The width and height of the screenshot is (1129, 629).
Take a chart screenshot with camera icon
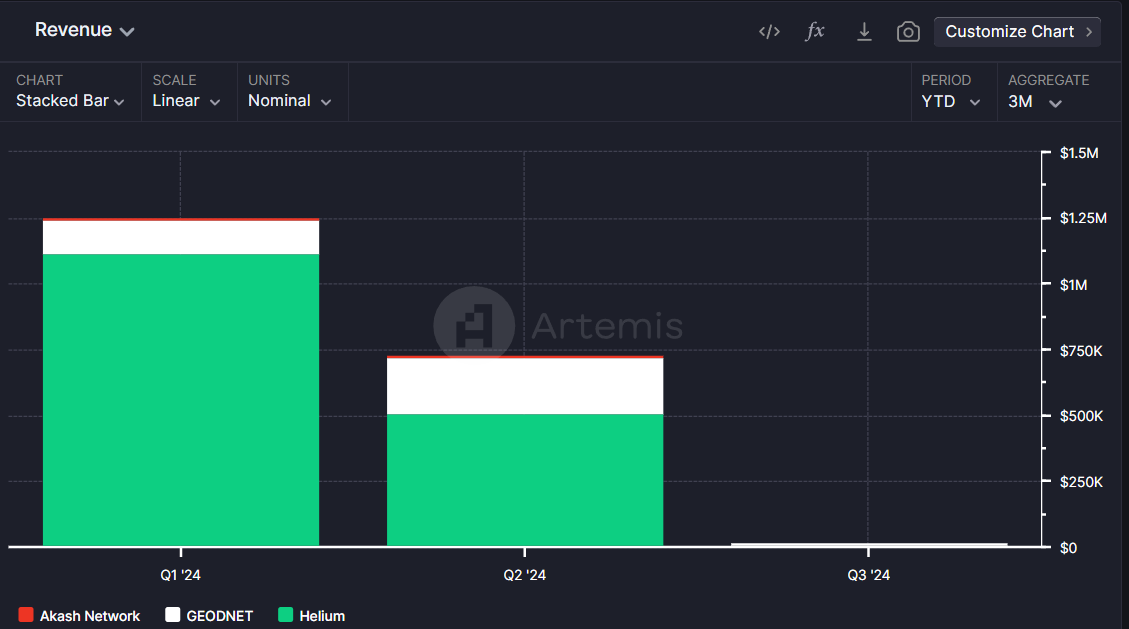908,32
